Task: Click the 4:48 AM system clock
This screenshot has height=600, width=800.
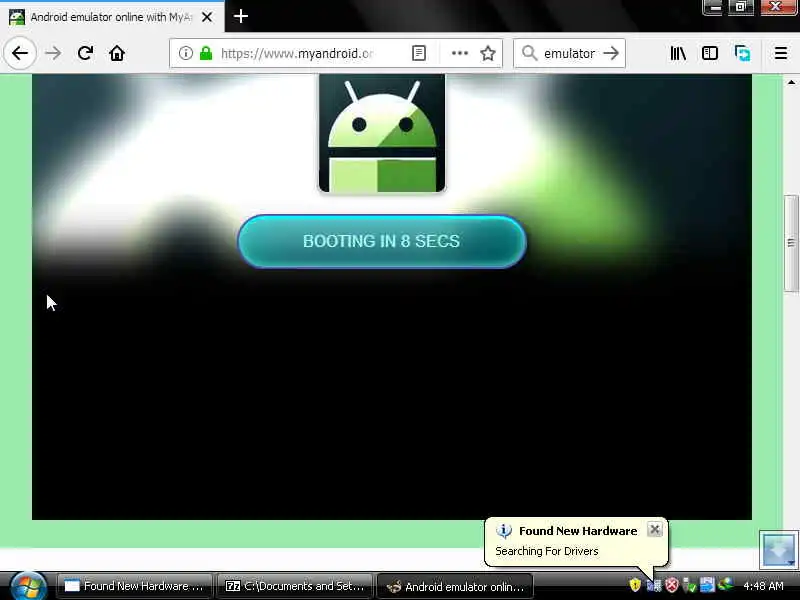Action: coord(763,586)
